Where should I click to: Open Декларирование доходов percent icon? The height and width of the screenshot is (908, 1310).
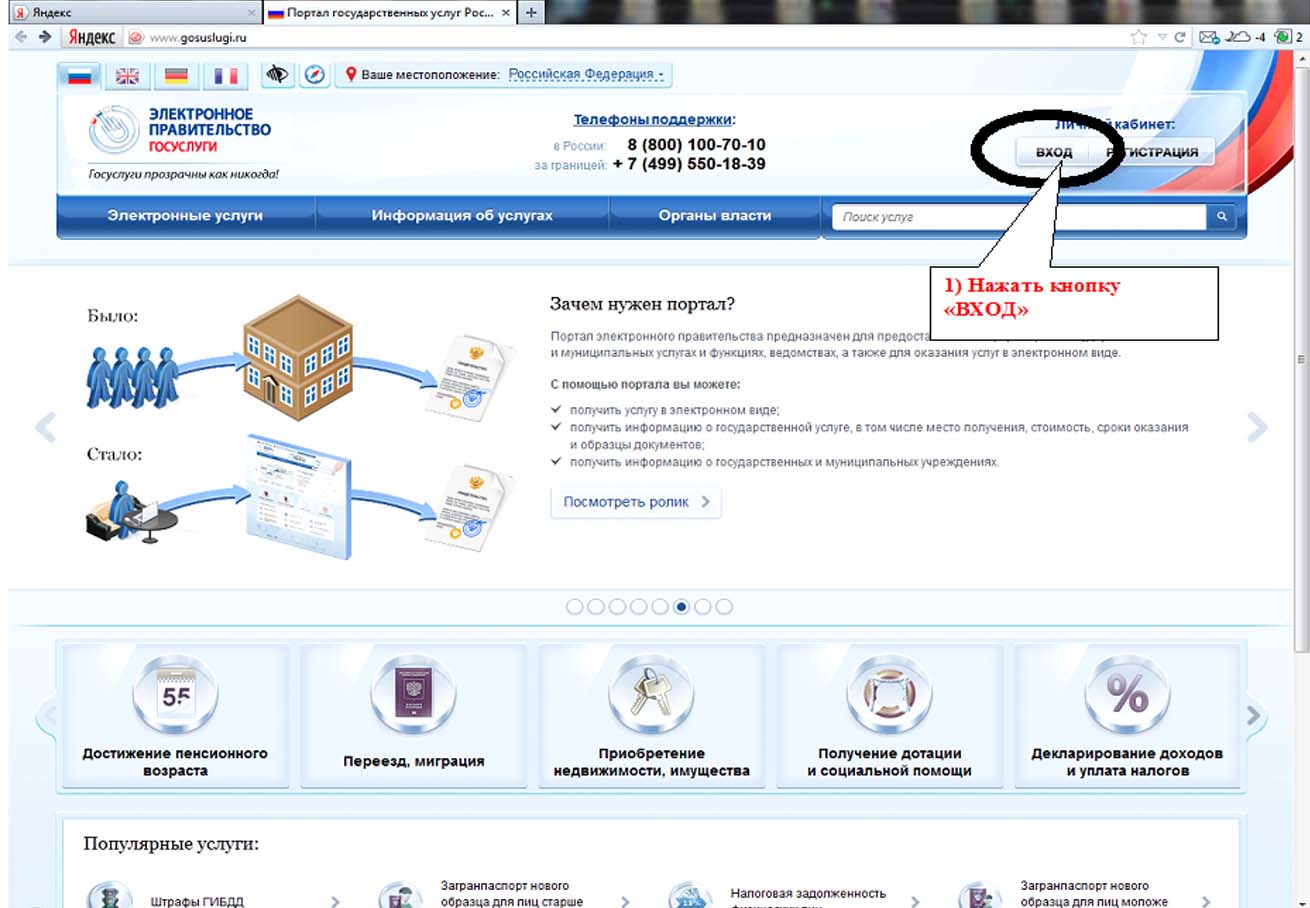tap(1127, 695)
